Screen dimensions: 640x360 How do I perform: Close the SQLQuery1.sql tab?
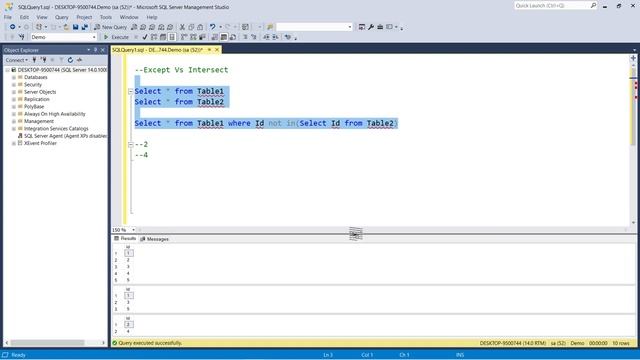click(x=217, y=50)
